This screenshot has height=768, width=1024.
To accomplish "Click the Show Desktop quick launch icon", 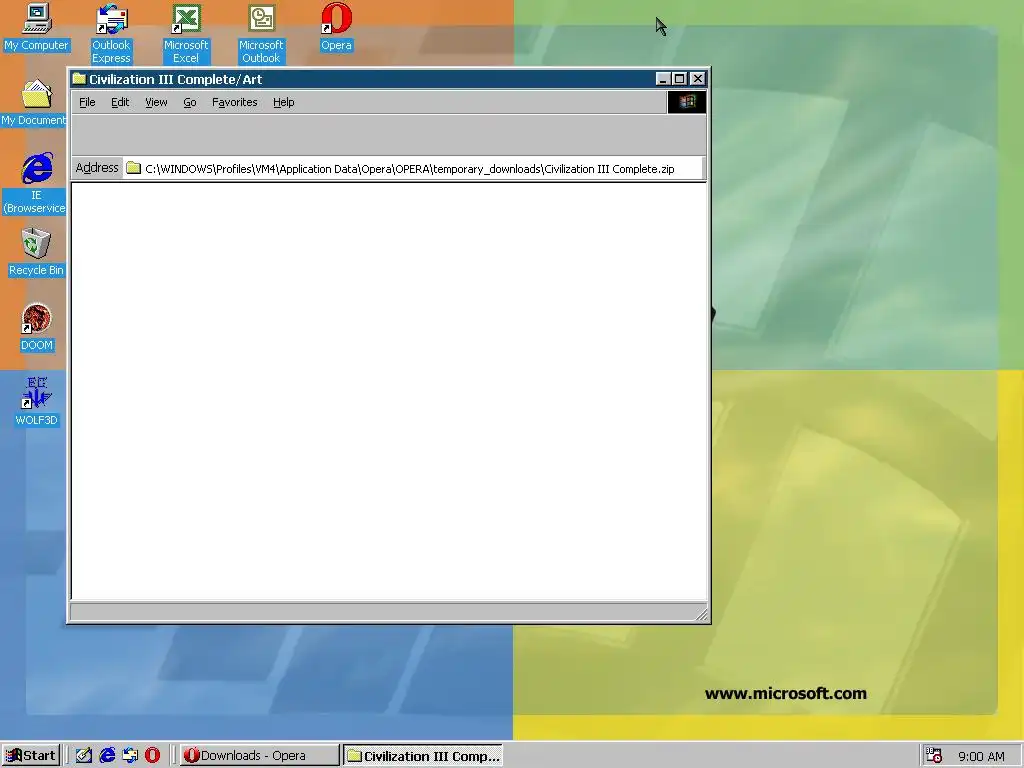I will (84, 756).
